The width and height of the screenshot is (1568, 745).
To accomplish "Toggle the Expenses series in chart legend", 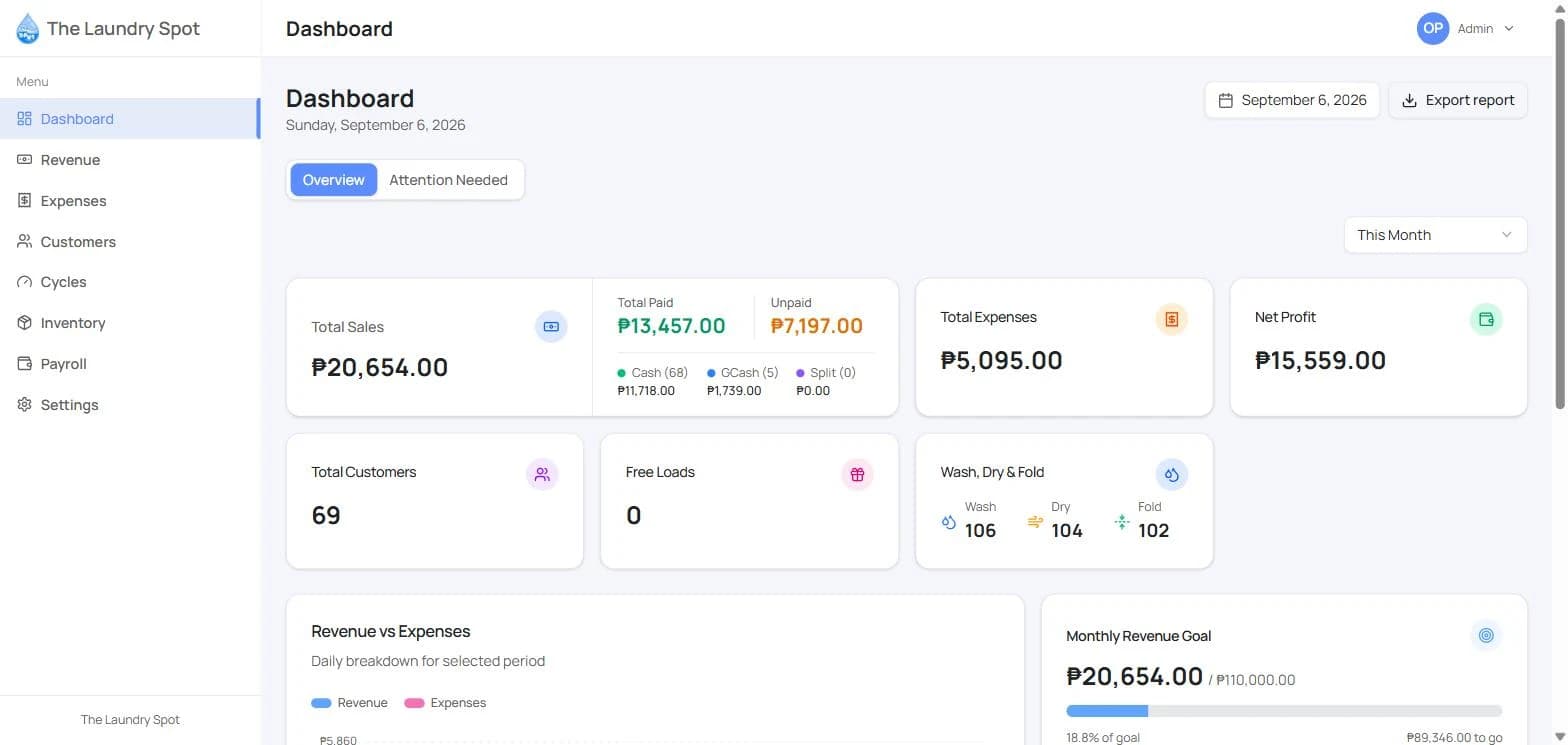I will (x=445, y=703).
